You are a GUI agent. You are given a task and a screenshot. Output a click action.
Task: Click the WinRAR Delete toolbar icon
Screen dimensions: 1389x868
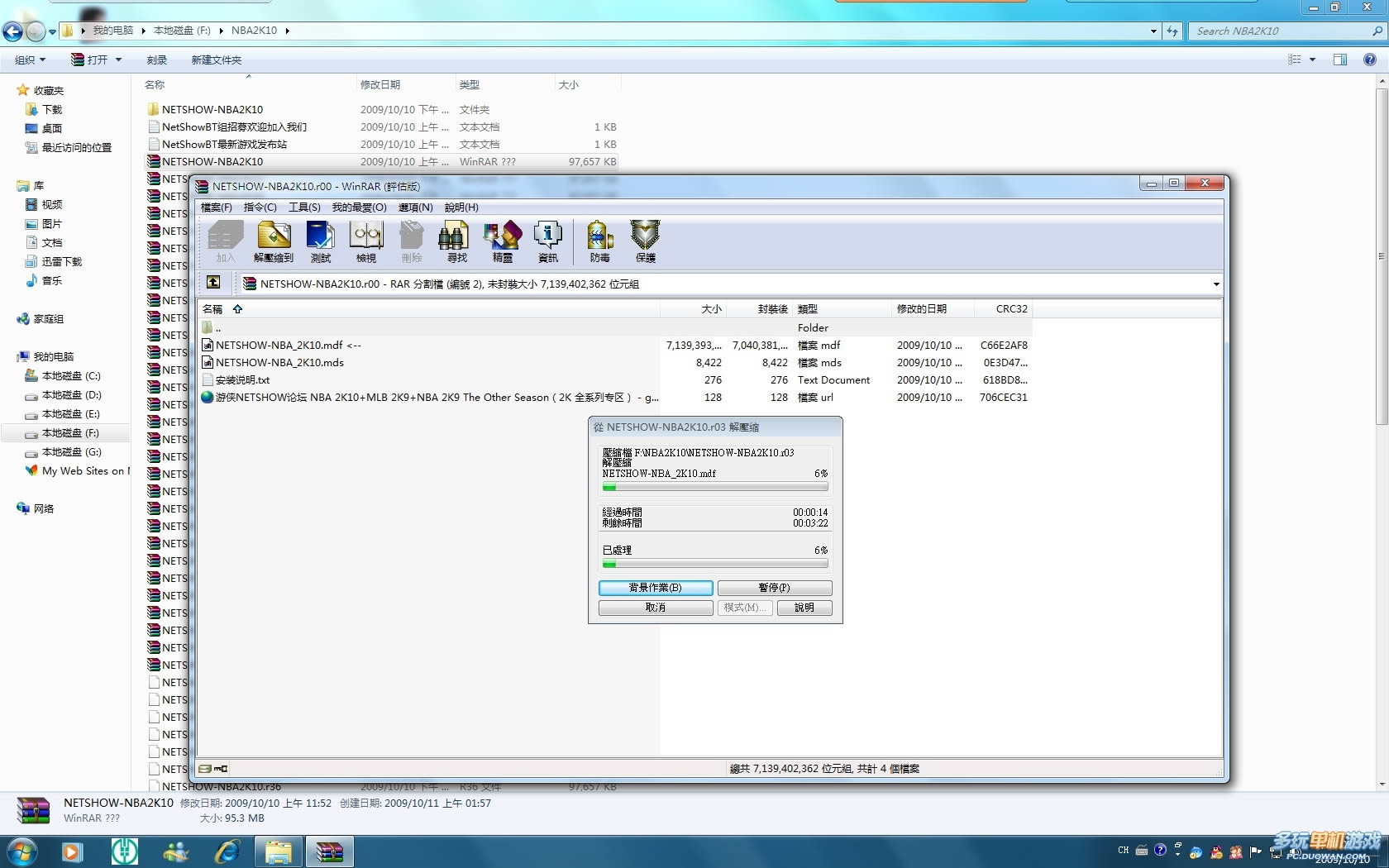pos(412,241)
